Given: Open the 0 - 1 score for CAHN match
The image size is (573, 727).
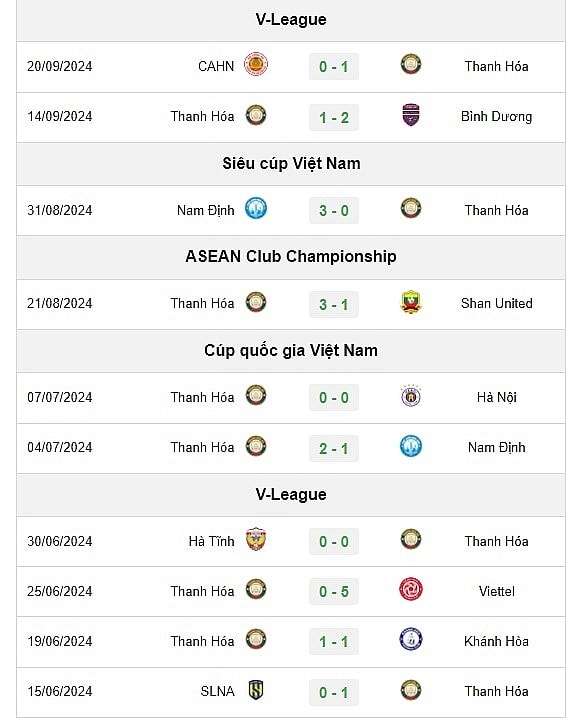Looking at the screenshot, I should click(334, 67).
